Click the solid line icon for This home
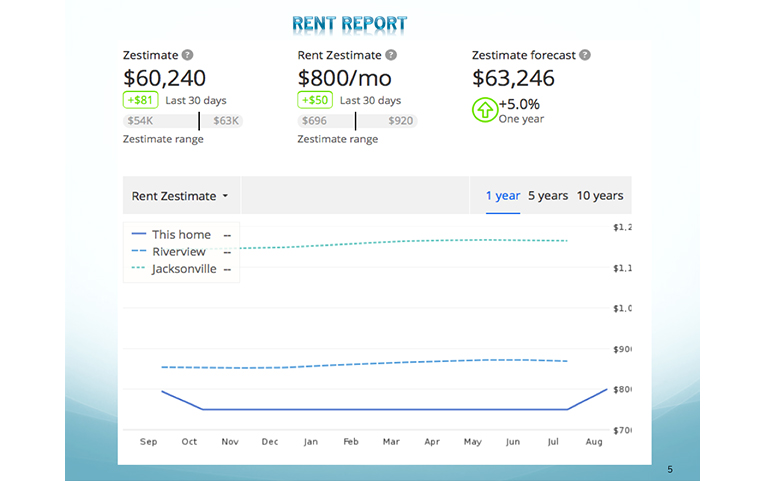Screen dimensions: 770x481 [x=138, y=235]
